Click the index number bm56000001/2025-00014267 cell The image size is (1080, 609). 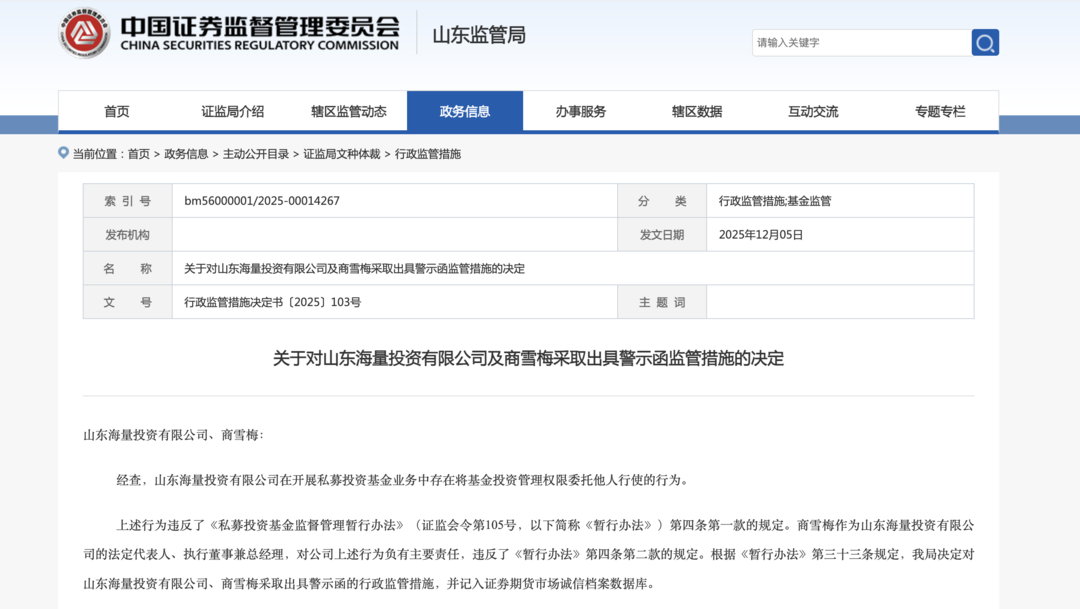262,201
